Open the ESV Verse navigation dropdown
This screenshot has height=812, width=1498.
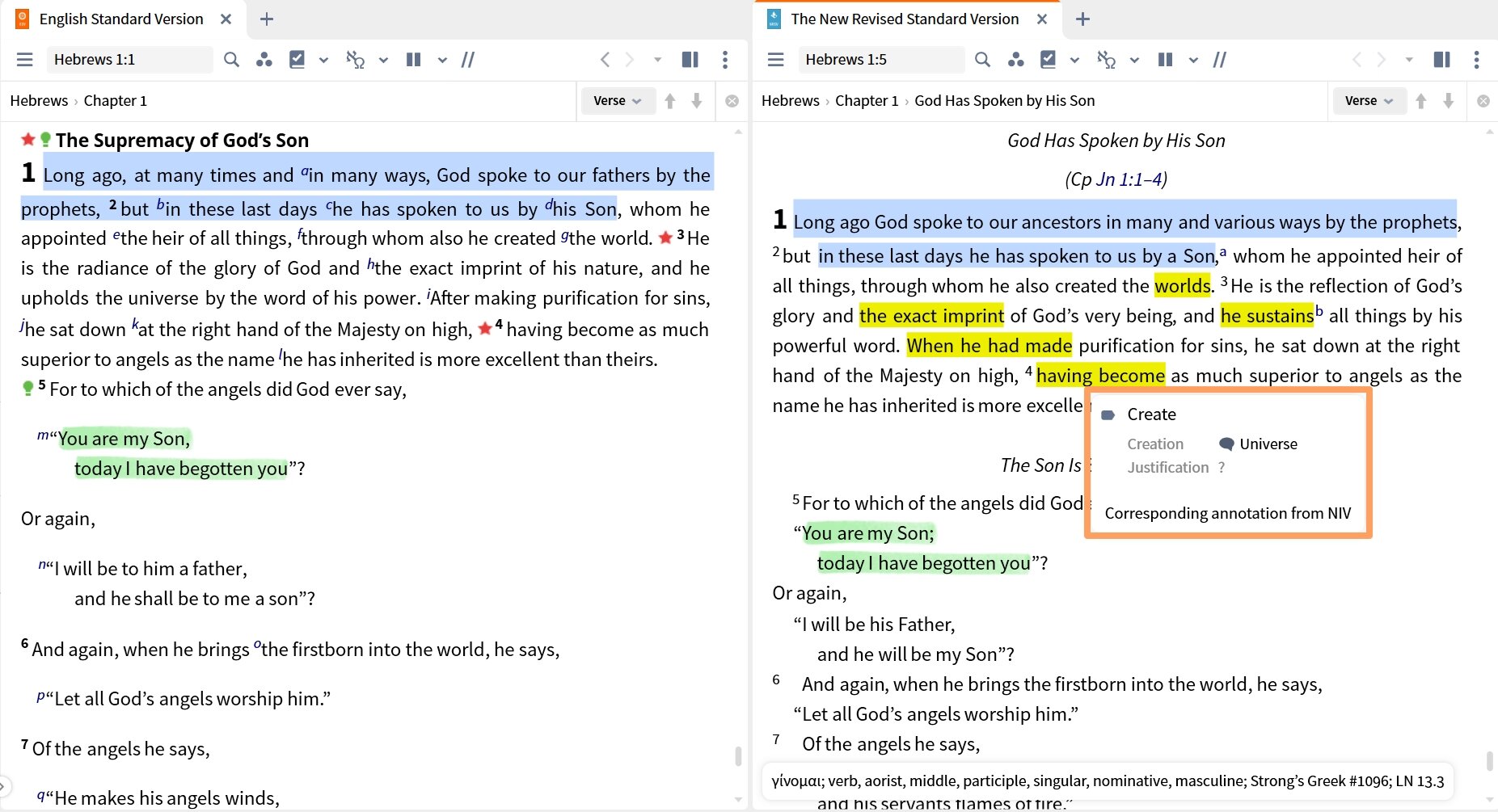[x=618, y=101]
